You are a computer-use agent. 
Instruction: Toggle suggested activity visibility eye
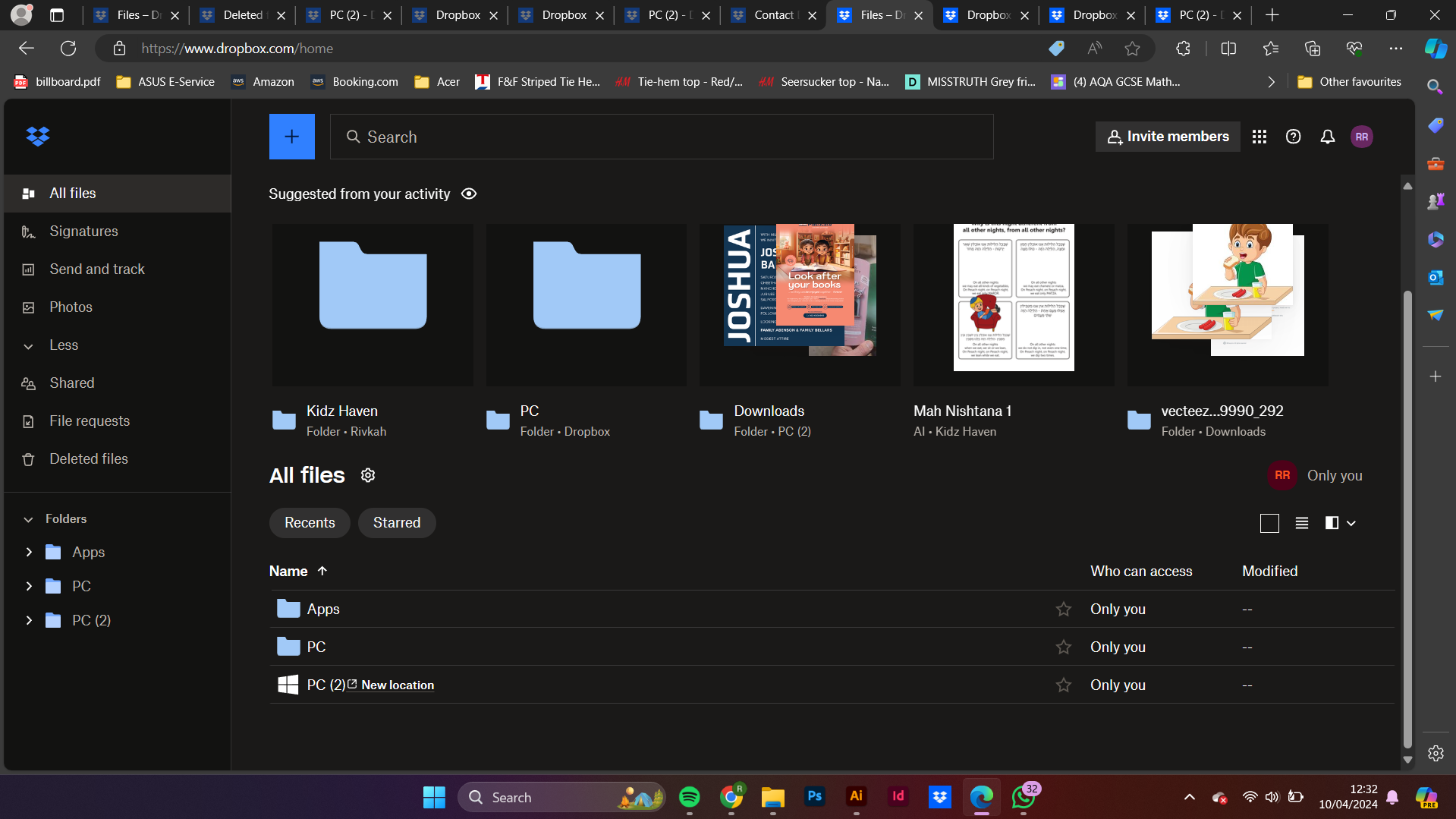[469, 194]
